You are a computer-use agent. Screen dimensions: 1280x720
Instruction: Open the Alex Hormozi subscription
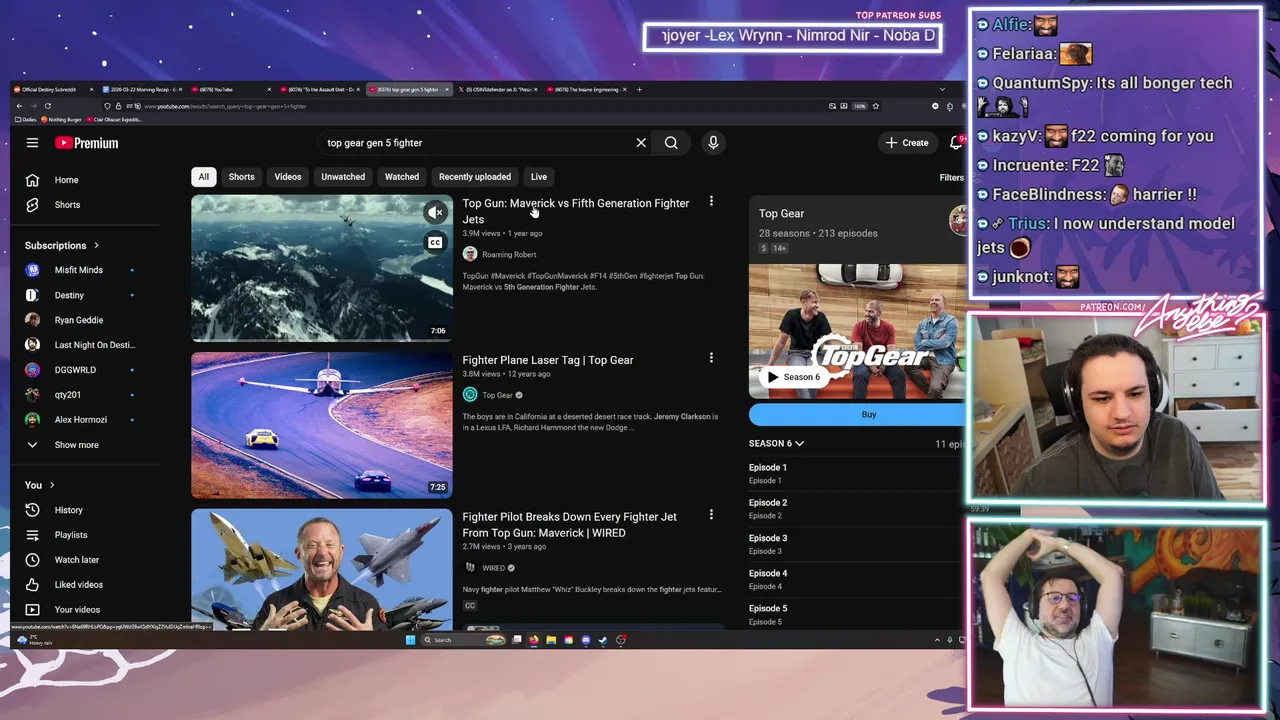pos(78,420)
